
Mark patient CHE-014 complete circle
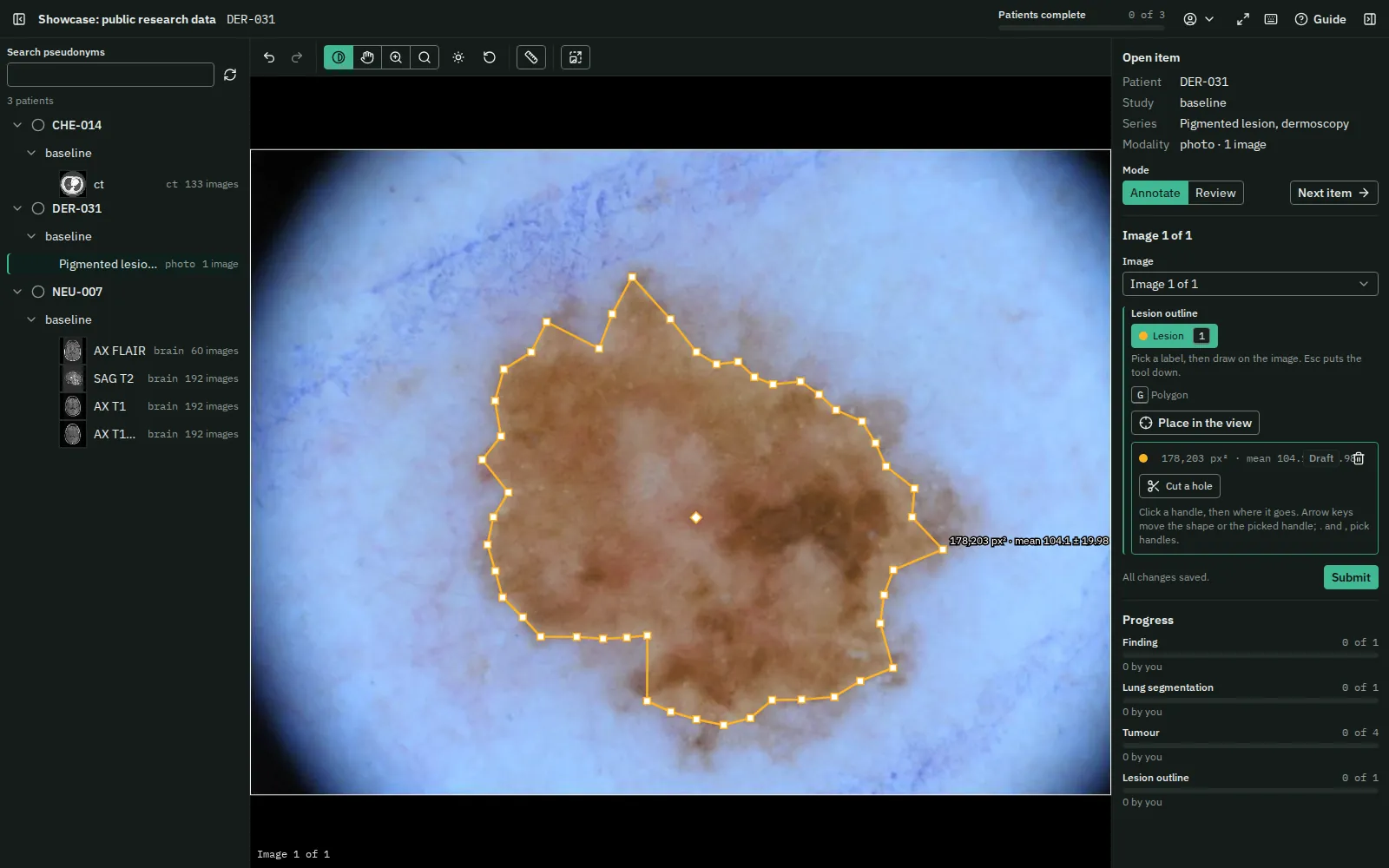click(38, 125)
